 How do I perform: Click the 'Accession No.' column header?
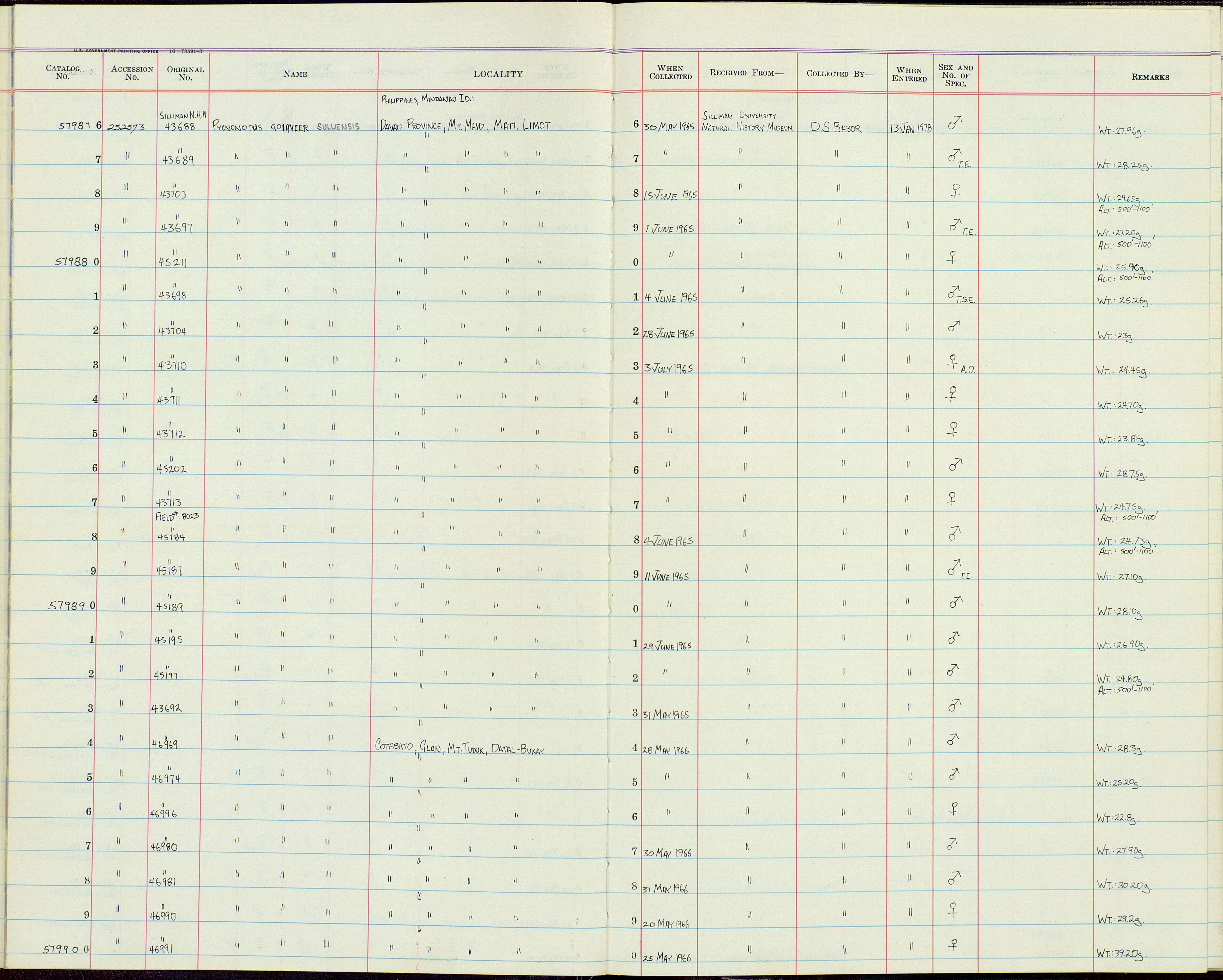click(x=132, y=73)
